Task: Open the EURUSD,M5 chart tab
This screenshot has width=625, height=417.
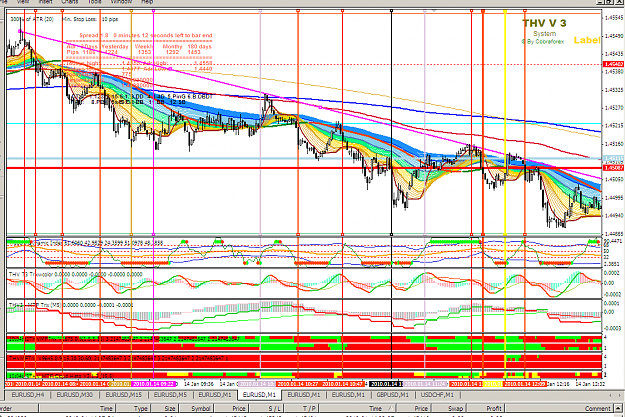Action: pos(170,395)
